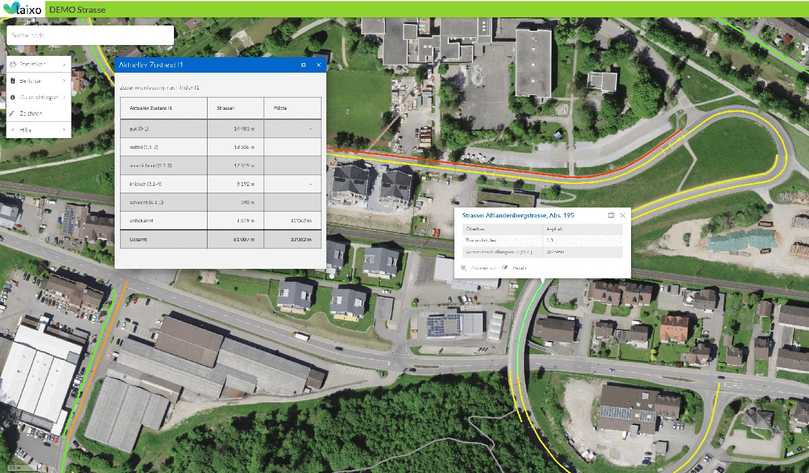Click the edit details icon in street popup
Viewport: 809px width, 473px height.
click(x=506, y=268)
